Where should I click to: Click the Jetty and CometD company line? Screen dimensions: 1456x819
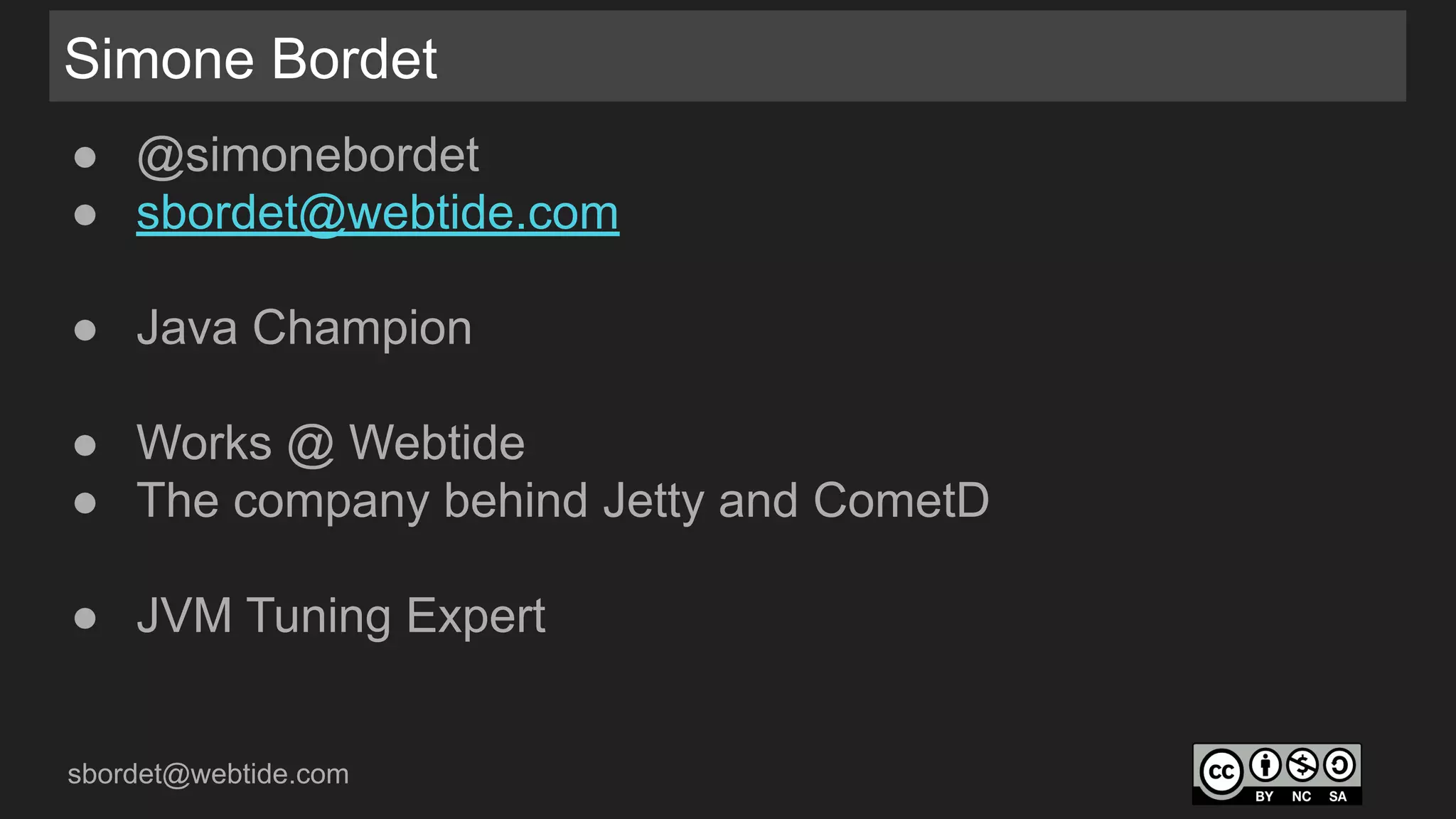point(562,500)
